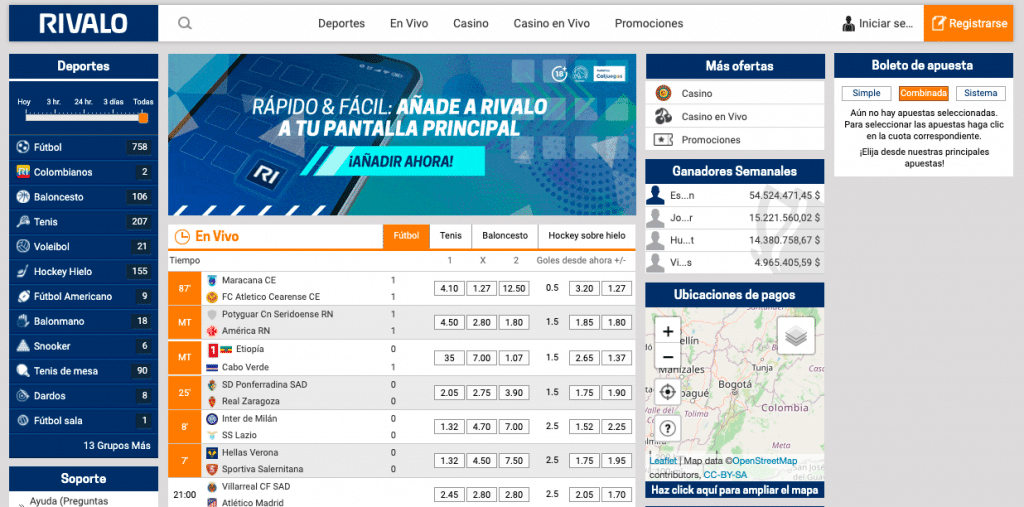Set time slider to 24 hr. mark

[83, 117]
